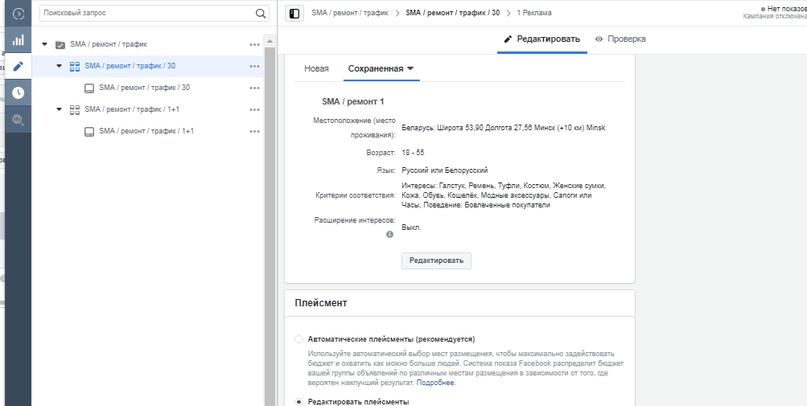Viewport: 807px width, 406px height.
Task: Select Редактировать плейсменты radio button
Action: tap(299, 402)
